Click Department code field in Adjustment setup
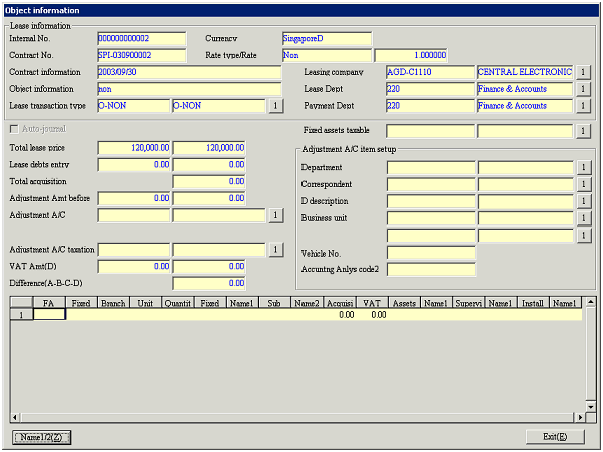 point(431,168)
